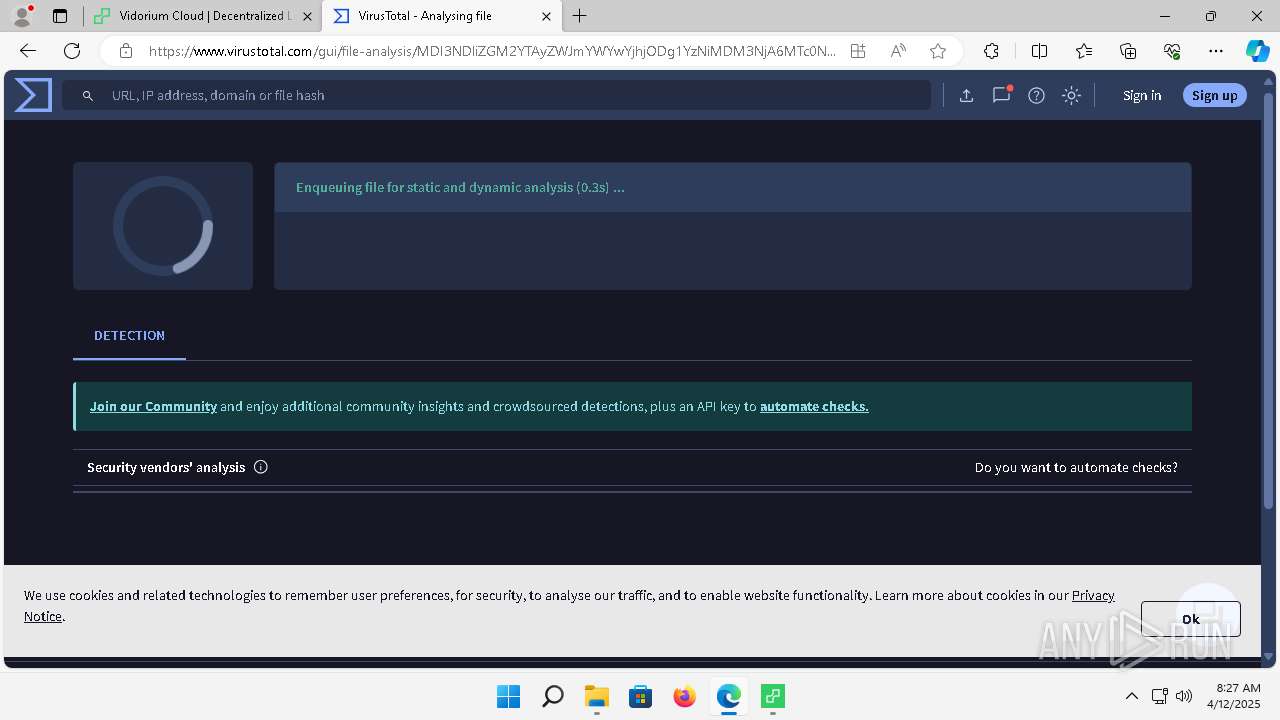Open the notifications chat icon
Screen dimensions: 1280x720
click(1001, 95)
